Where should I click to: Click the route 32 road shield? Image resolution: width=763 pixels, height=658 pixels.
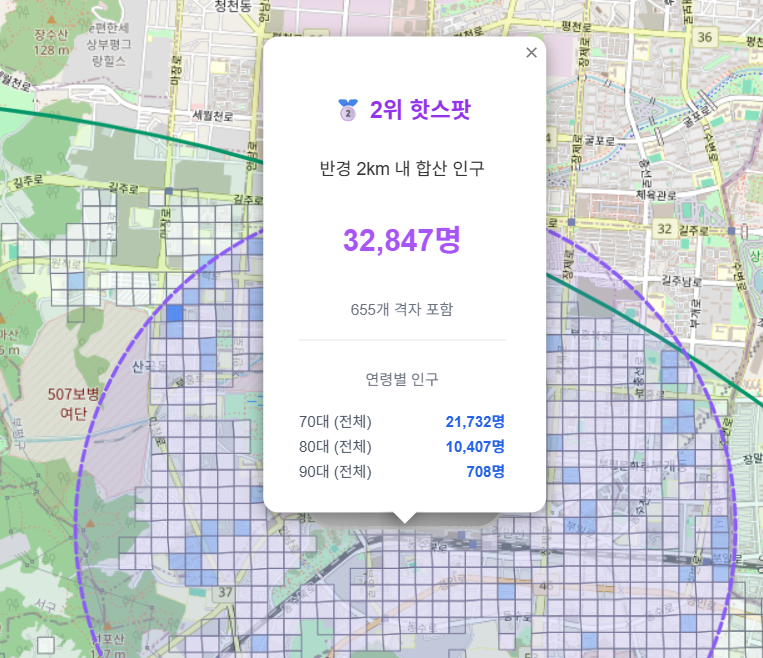pyautogui.click(x=664, y=229)
